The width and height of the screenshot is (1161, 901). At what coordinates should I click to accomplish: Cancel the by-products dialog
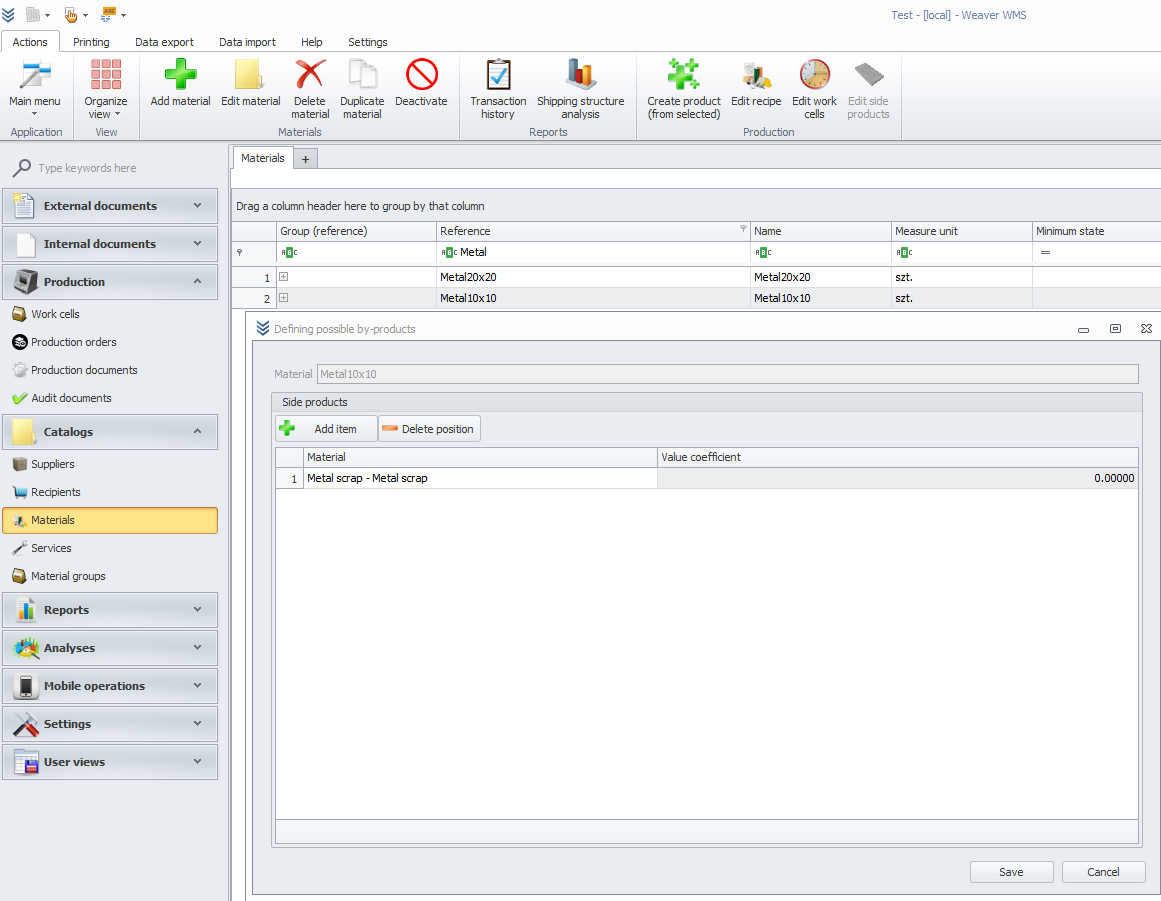(x=1103, y=872)
